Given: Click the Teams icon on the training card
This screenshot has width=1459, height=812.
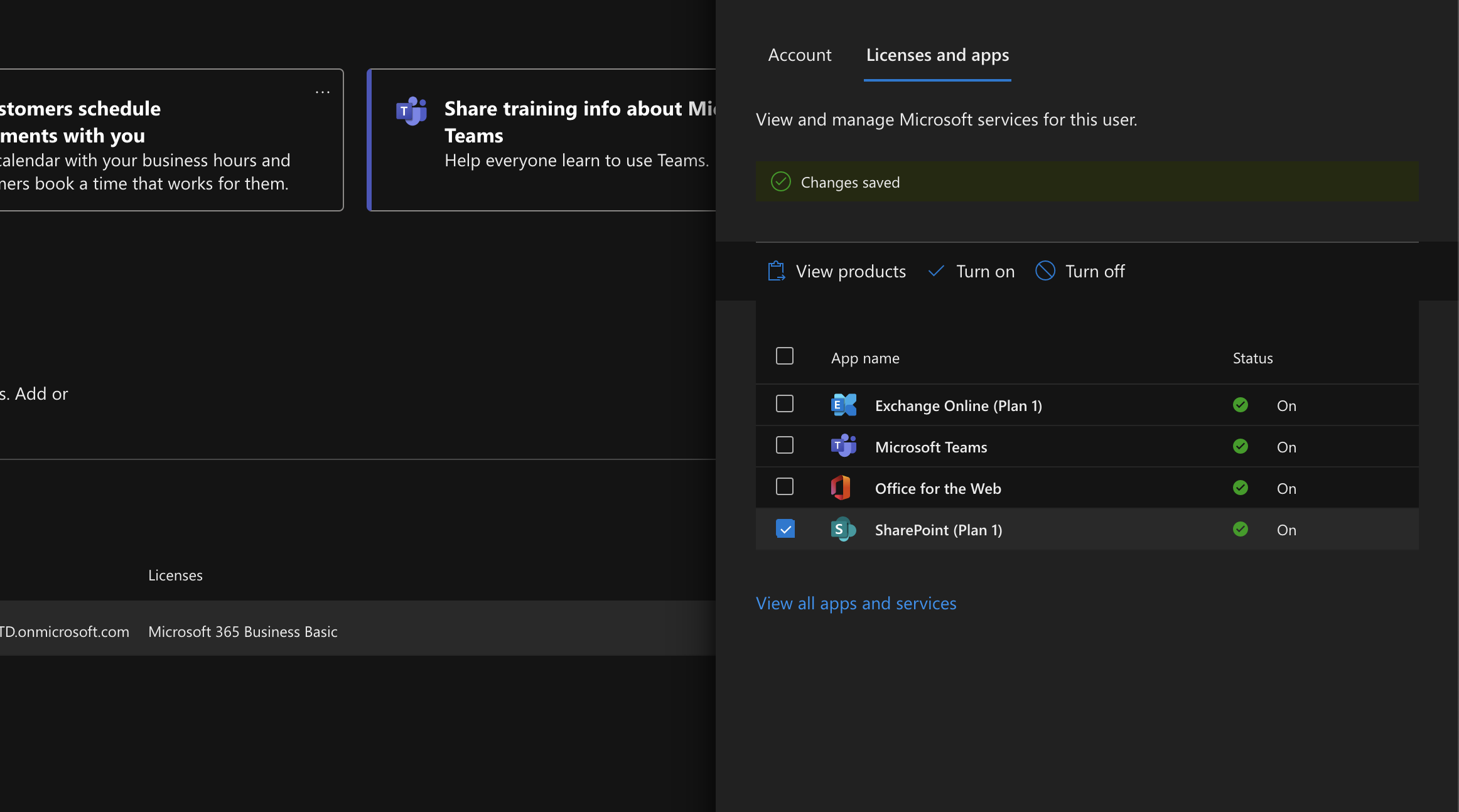Looking at the screenshot, I should (x=412, y=111).
